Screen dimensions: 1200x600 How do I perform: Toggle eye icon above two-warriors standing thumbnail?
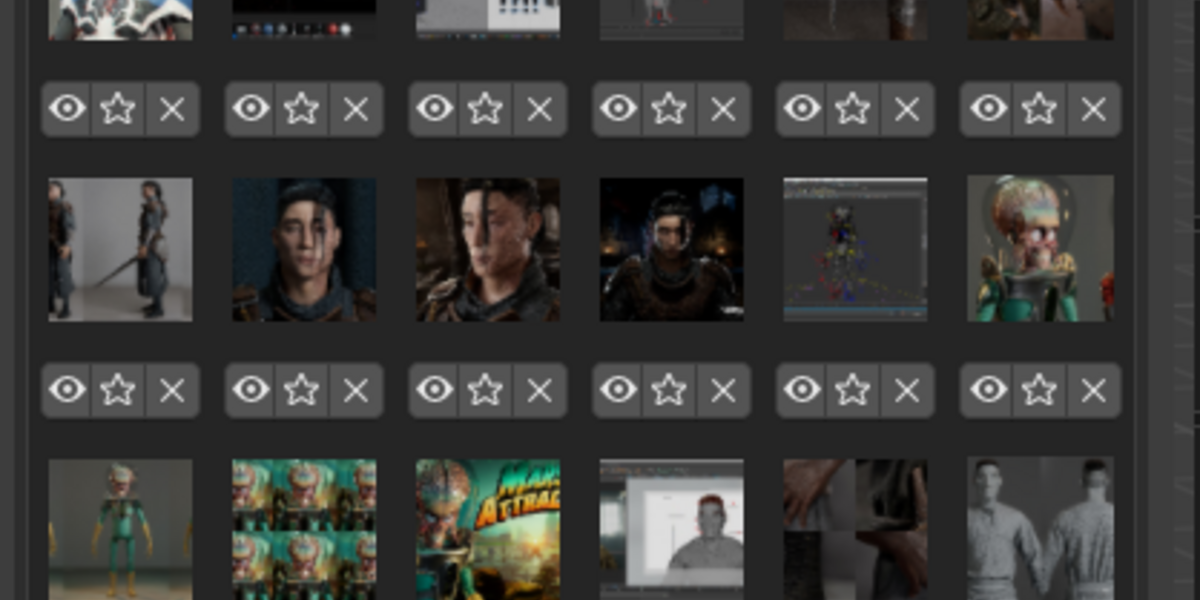click(67, 109)
